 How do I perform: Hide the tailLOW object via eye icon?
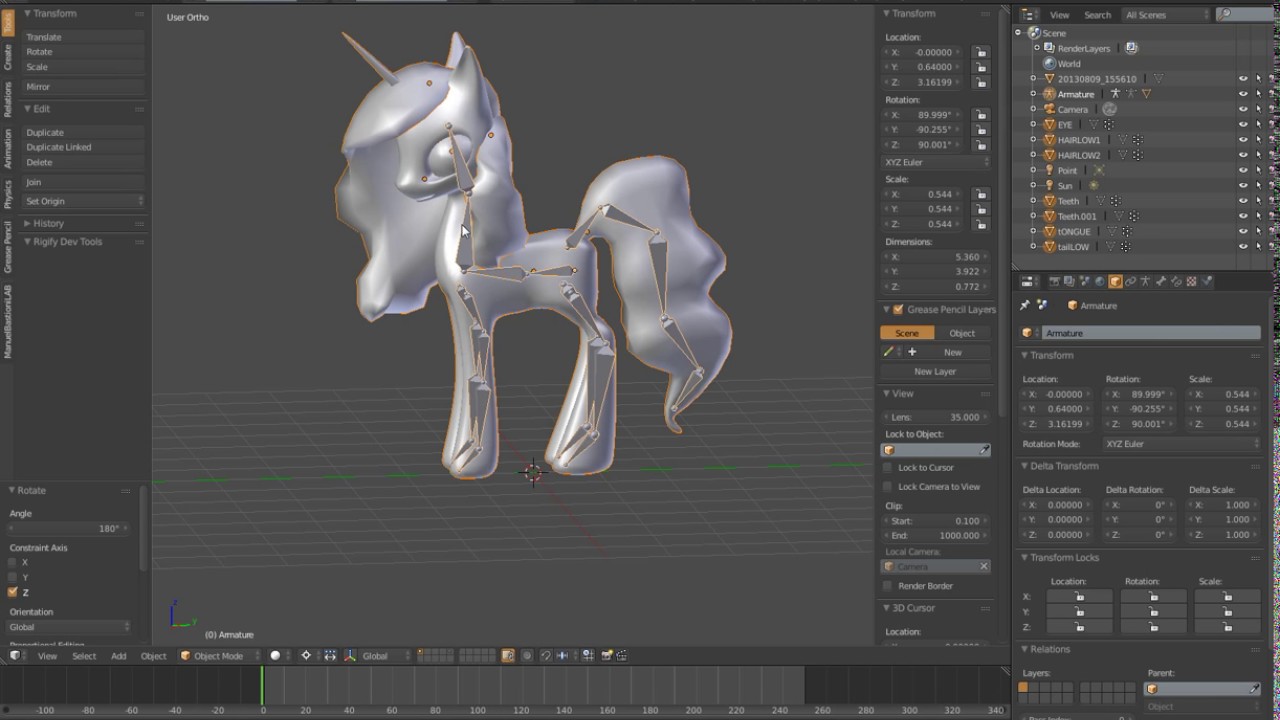click(x=1243, y=247)
